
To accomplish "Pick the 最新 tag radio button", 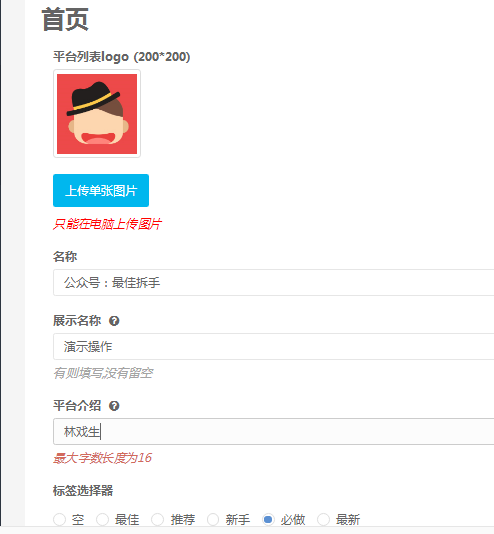I will coord(323,520).
